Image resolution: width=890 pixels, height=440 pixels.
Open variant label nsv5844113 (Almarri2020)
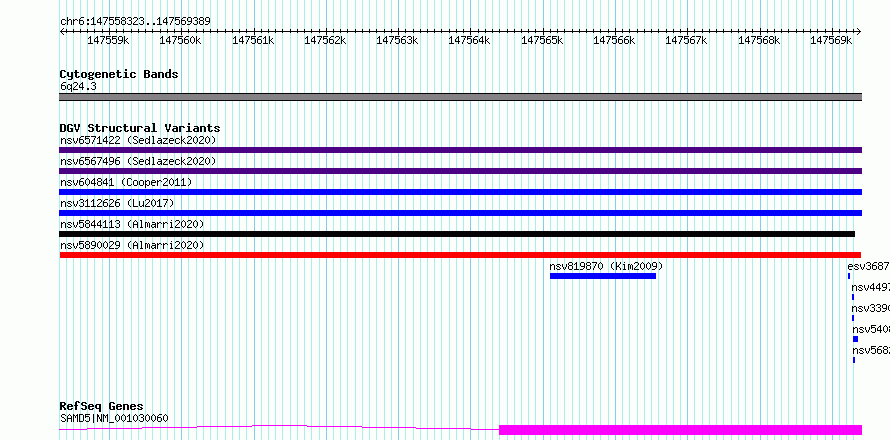(132, 224)
